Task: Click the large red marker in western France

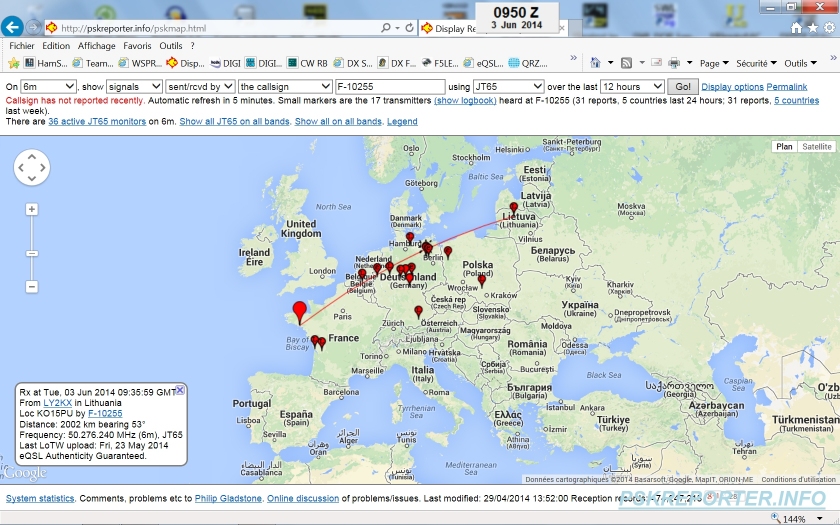Action: (299, 310)
